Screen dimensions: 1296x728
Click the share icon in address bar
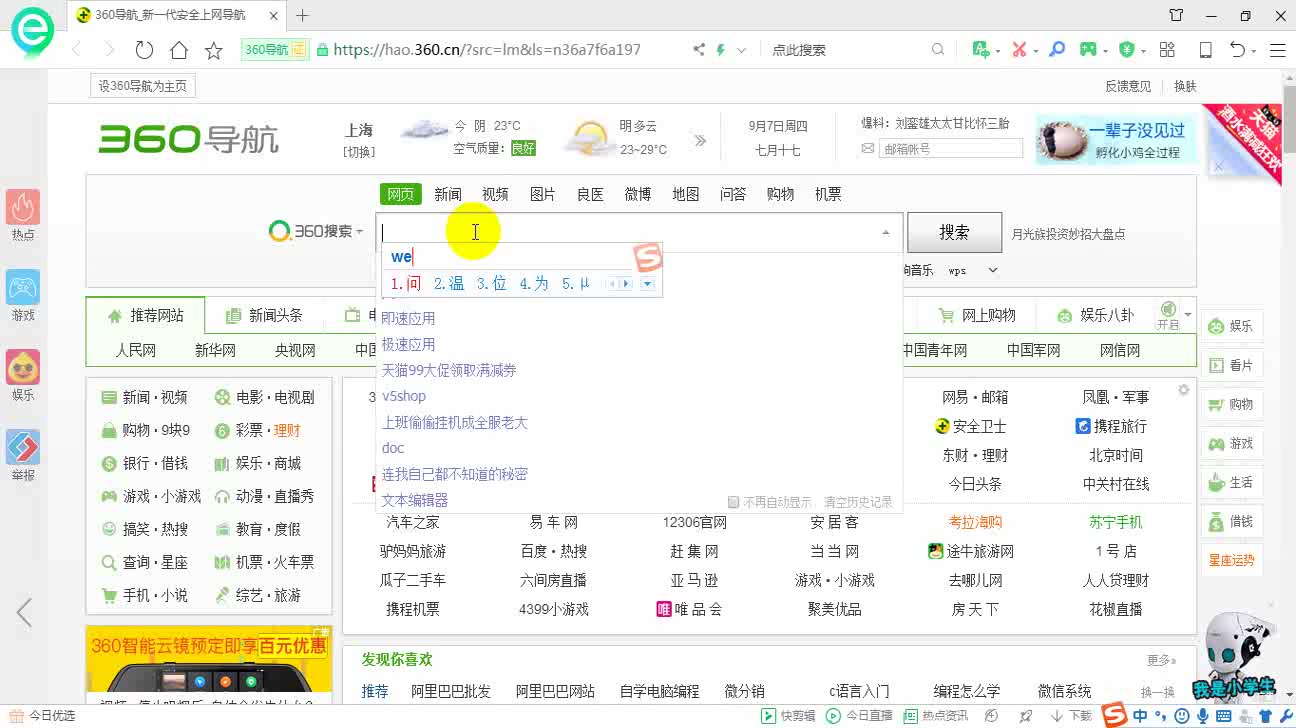pos(699,49)
